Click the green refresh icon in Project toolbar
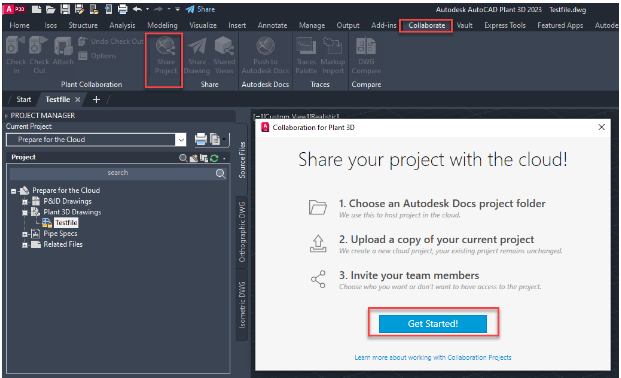The width and height of the screenshot is (621, 378). pos(214,158)
